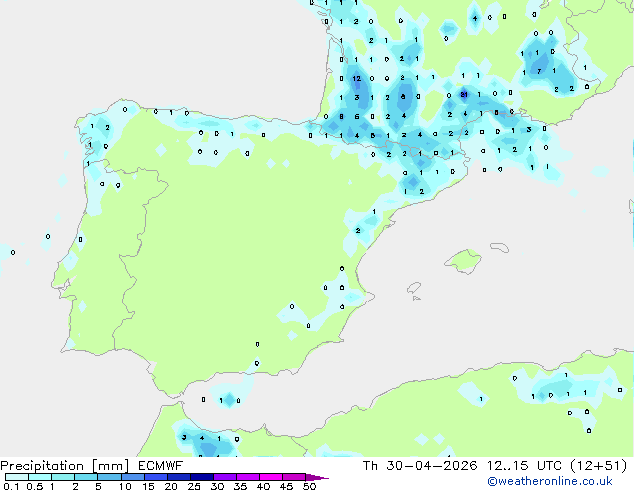Click the '15' legend scale label
Image resolution: width=634 pixels, height=490 pixels.
coord(148,486)
